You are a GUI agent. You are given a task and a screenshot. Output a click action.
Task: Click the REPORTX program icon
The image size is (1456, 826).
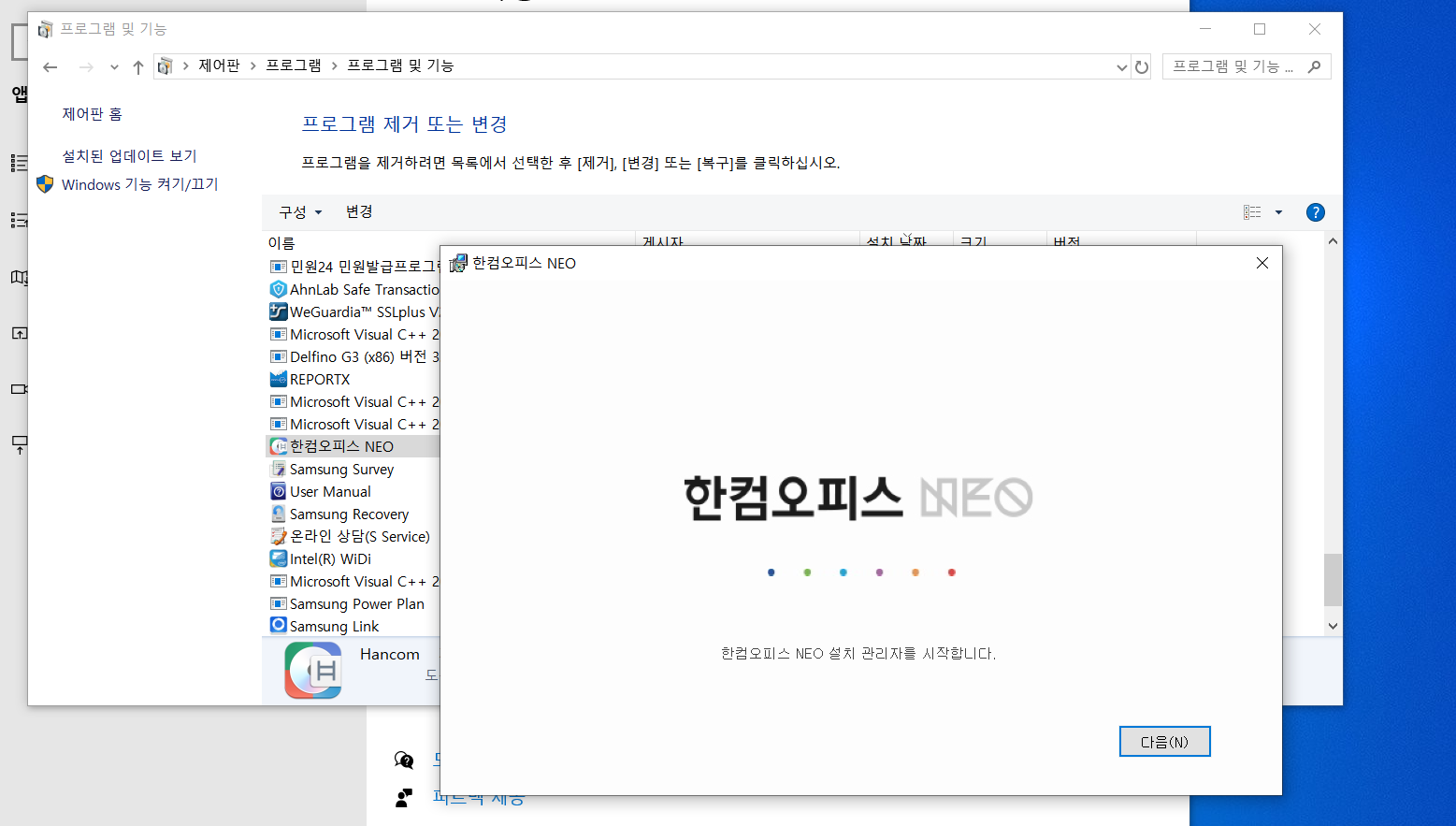tap(278, 379)
